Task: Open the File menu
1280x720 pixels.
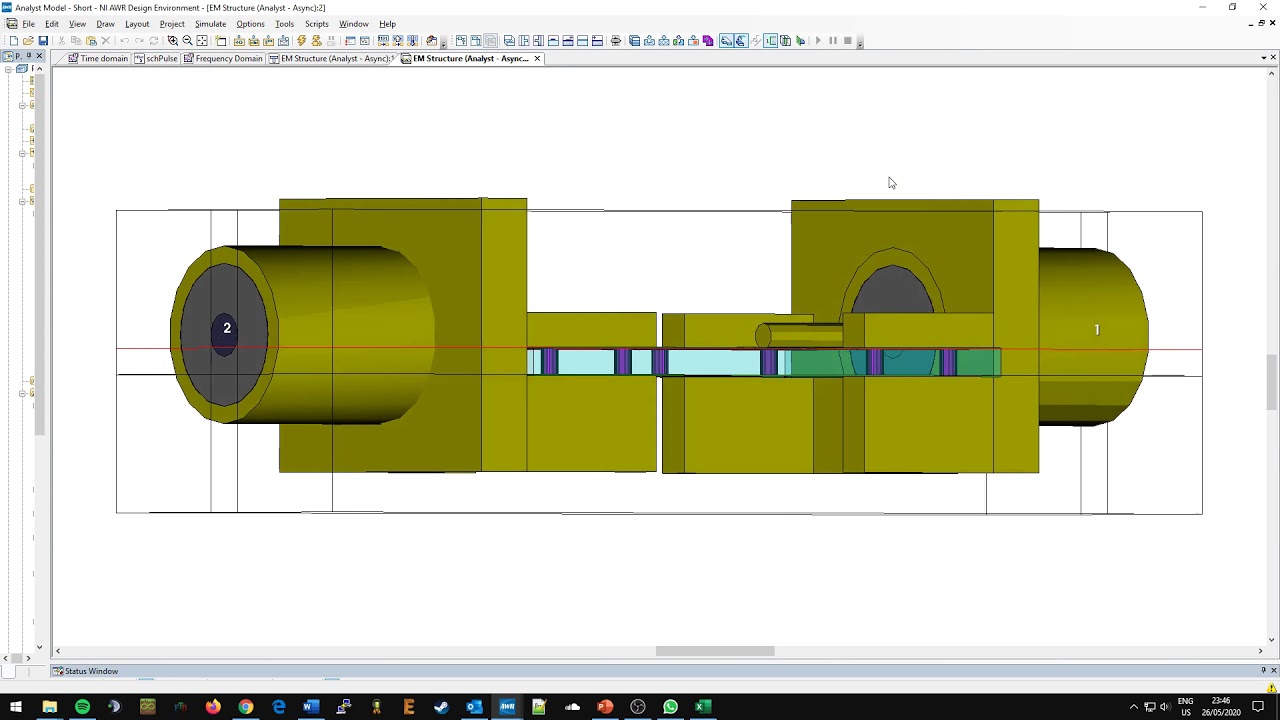Action: point(29,24)
